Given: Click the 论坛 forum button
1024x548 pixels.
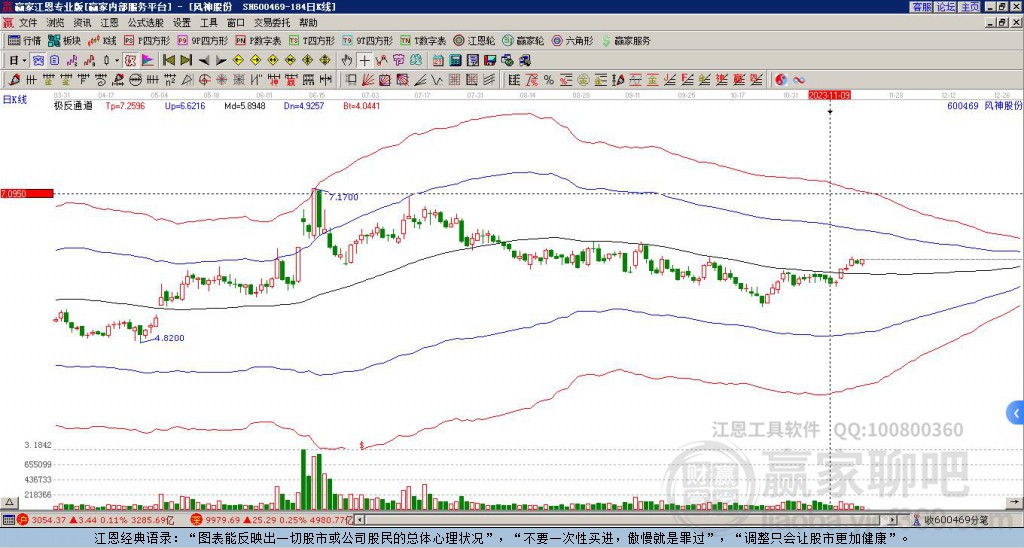Looking at the screenshot, I should [x=945, y=7].
